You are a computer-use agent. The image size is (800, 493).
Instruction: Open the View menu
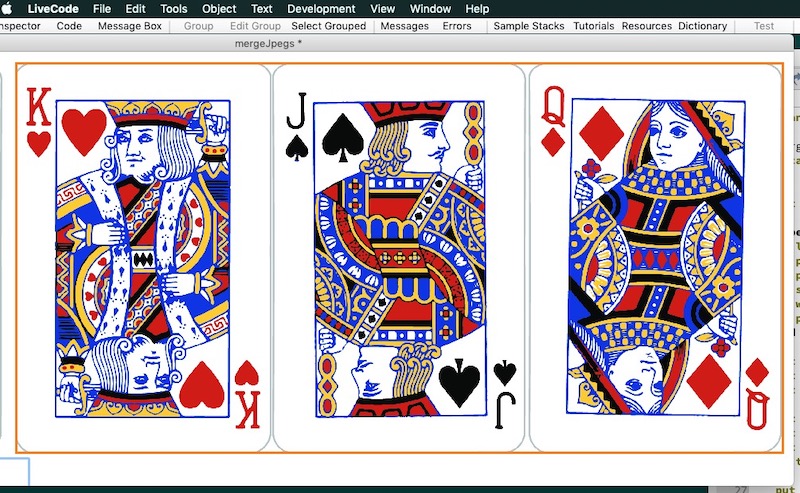tap(383, 9)
